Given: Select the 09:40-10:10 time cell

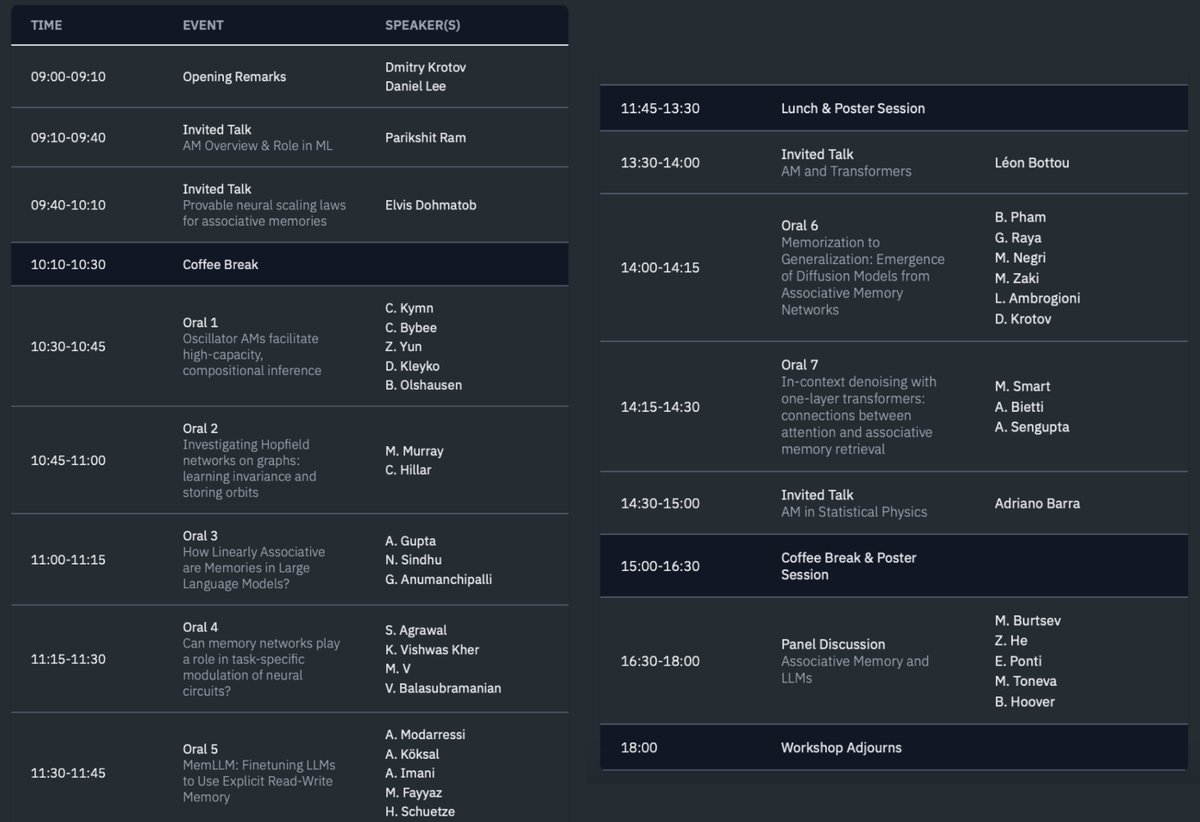Looking at the screenshot, I should [x=68, y=205].
